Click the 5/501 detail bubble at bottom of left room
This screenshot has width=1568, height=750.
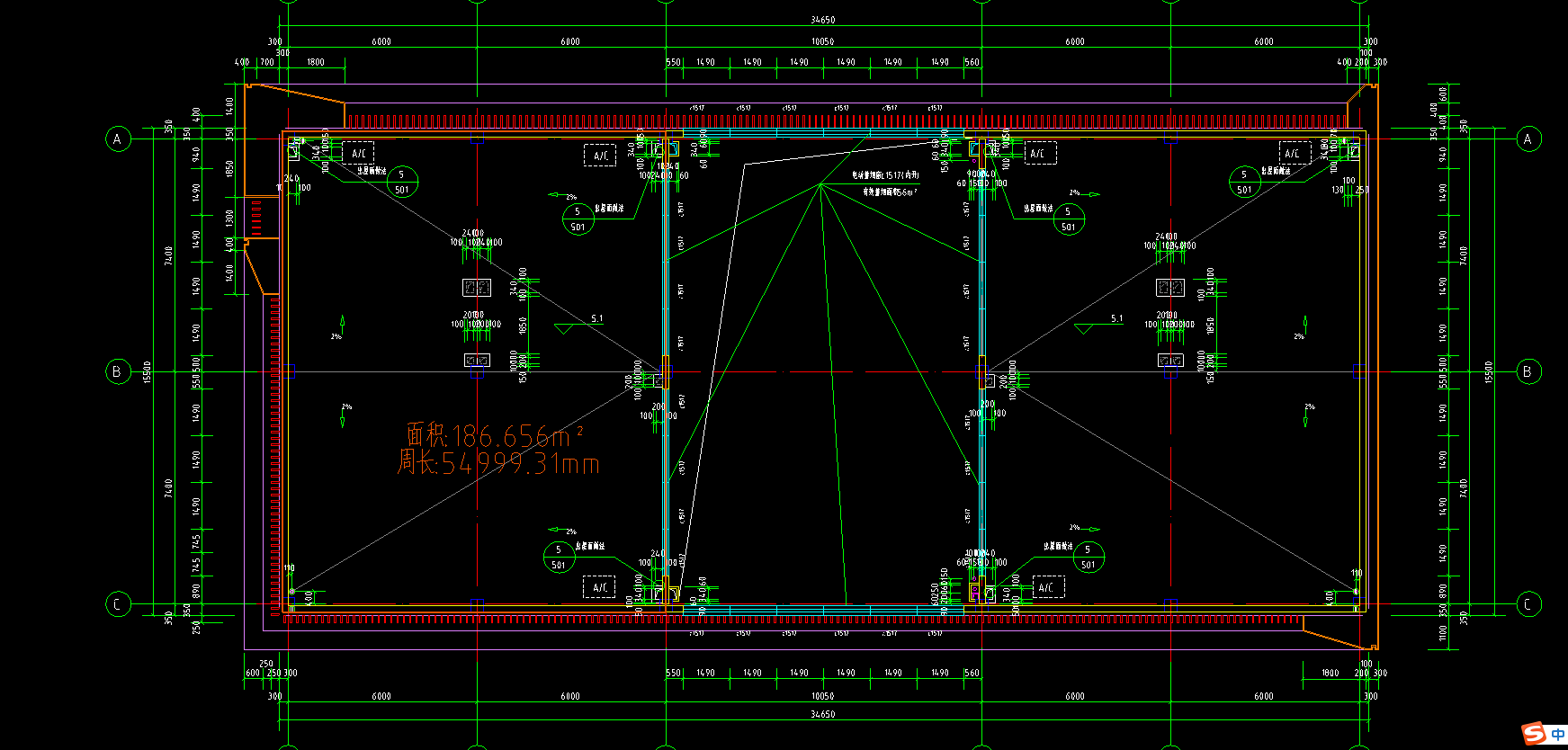[559, 557]
